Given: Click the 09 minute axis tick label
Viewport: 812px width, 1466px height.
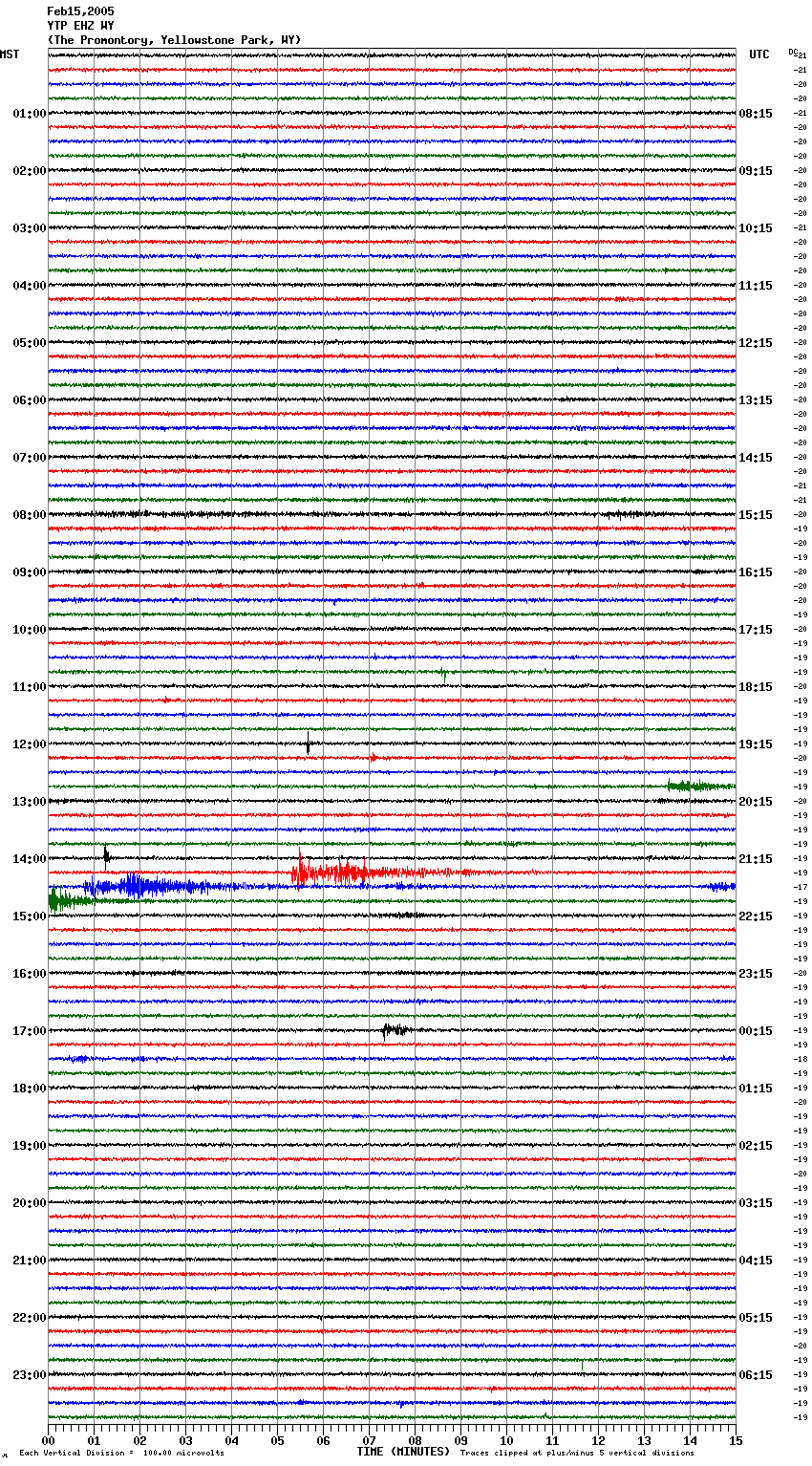Looking at the screenshot, I should click(x=460, y=1440).
